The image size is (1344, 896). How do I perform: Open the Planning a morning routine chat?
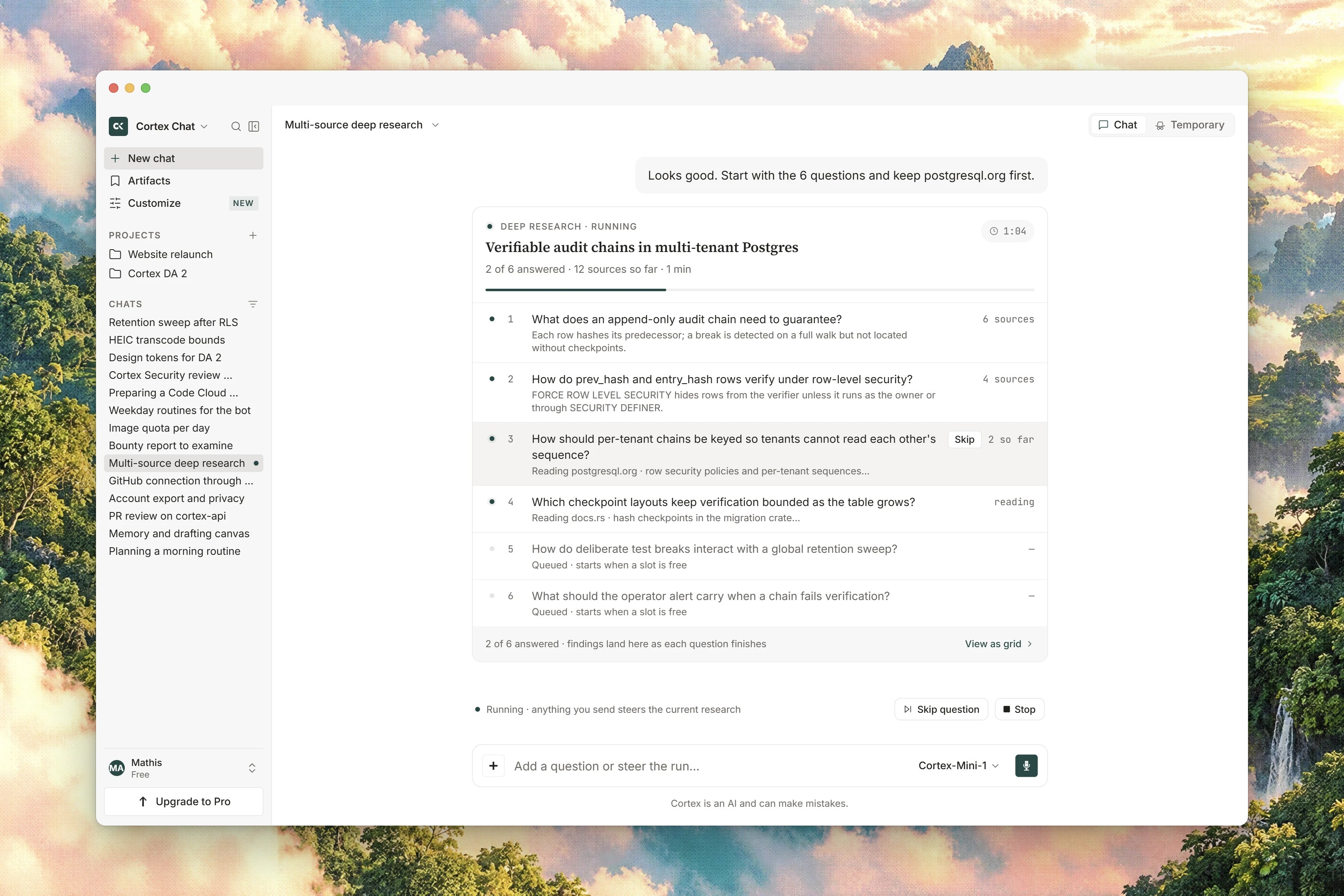(184, 552)
